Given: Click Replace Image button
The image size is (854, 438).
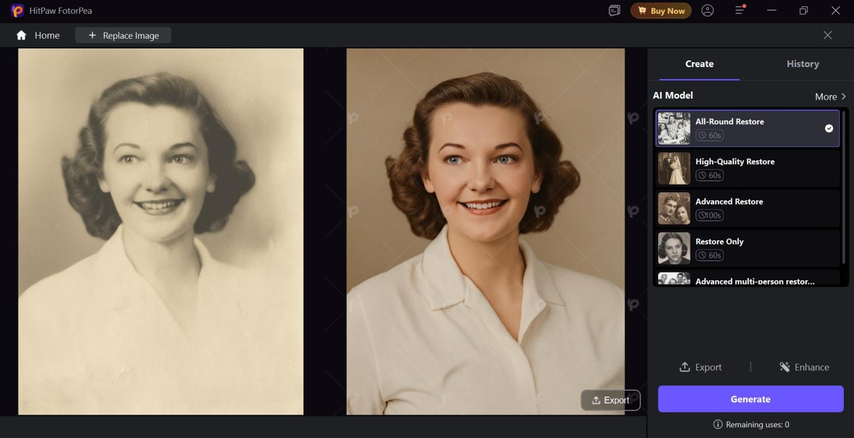Looking at the screenshot, I should pyautogui.click(x=123, y=35).
